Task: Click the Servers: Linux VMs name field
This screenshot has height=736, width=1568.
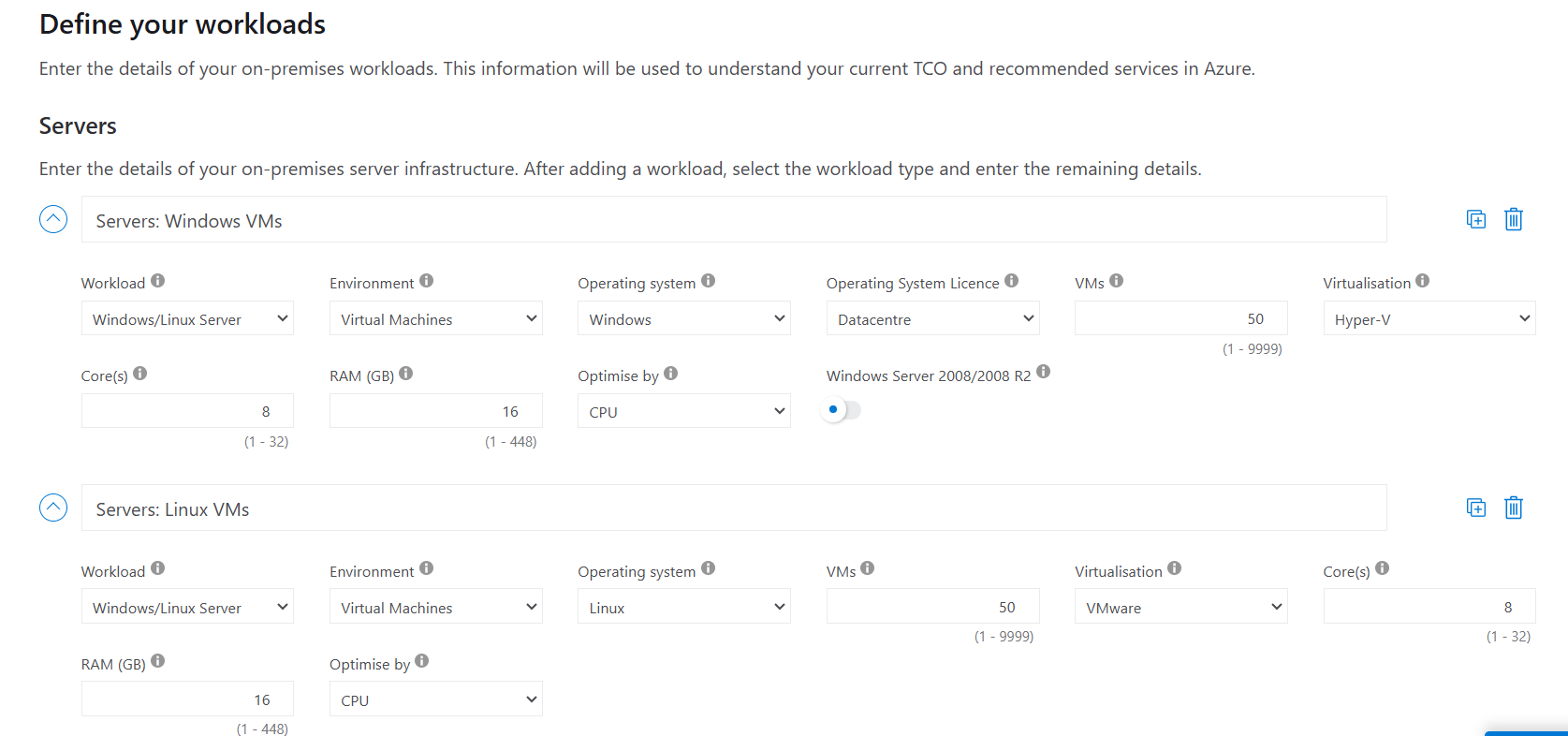Action: [733, 508]
